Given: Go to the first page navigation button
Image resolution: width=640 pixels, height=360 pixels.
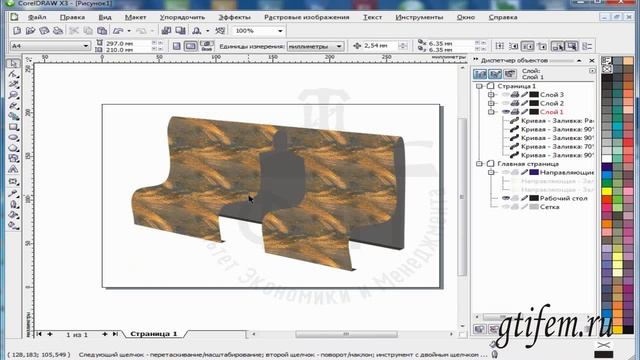Looking at the screenshot, I should (39, 334).
